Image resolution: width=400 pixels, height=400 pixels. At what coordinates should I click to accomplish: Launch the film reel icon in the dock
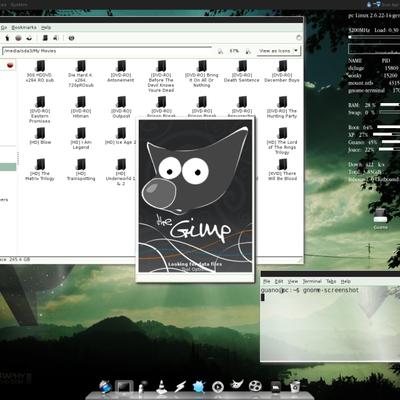point(255,387)
